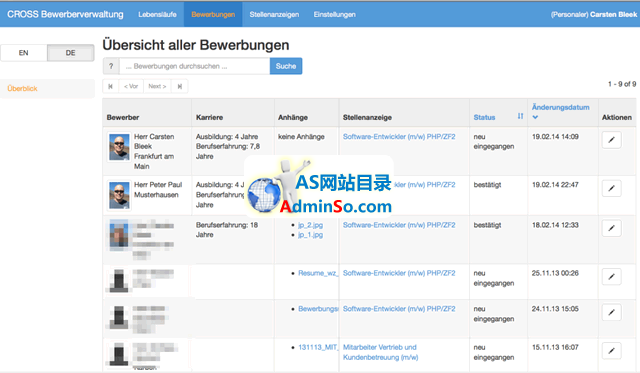
Task: Edit the application dated 25.11.13 00:26
Action: 611,276
